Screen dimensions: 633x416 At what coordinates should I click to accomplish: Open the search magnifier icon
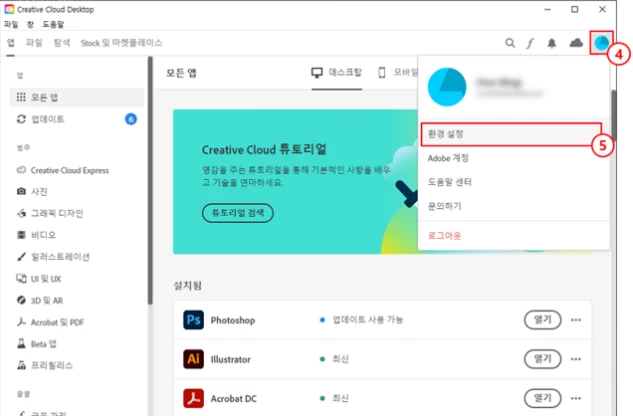[x=510, y=43]
